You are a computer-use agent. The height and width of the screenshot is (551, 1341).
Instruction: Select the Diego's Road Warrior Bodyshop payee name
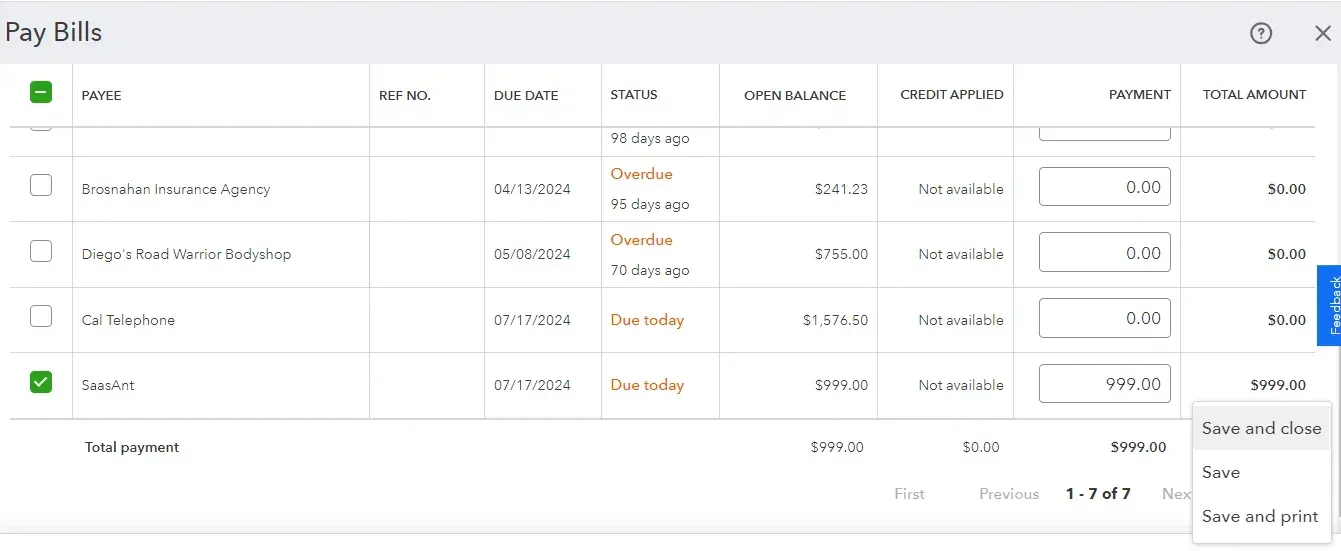click(x=186, y=254)
